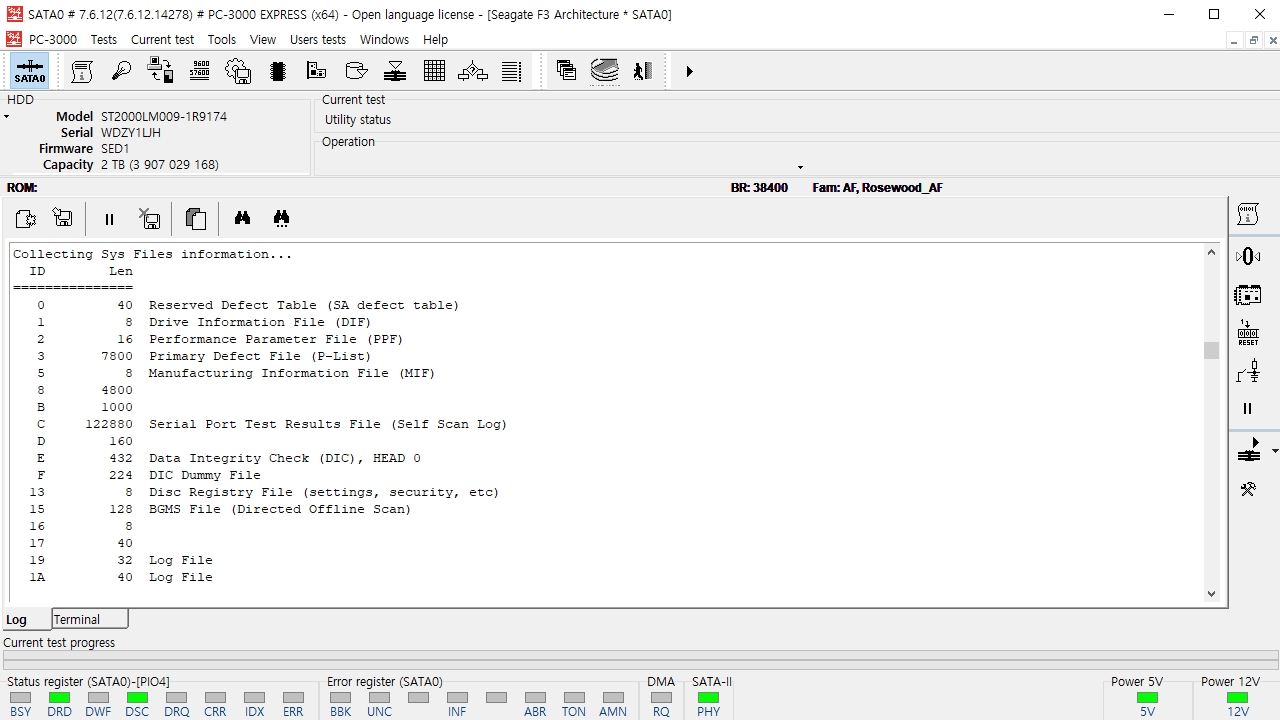Click the play arrow toolbar button
The image size is (1280, 720).
tap(689, 71)
